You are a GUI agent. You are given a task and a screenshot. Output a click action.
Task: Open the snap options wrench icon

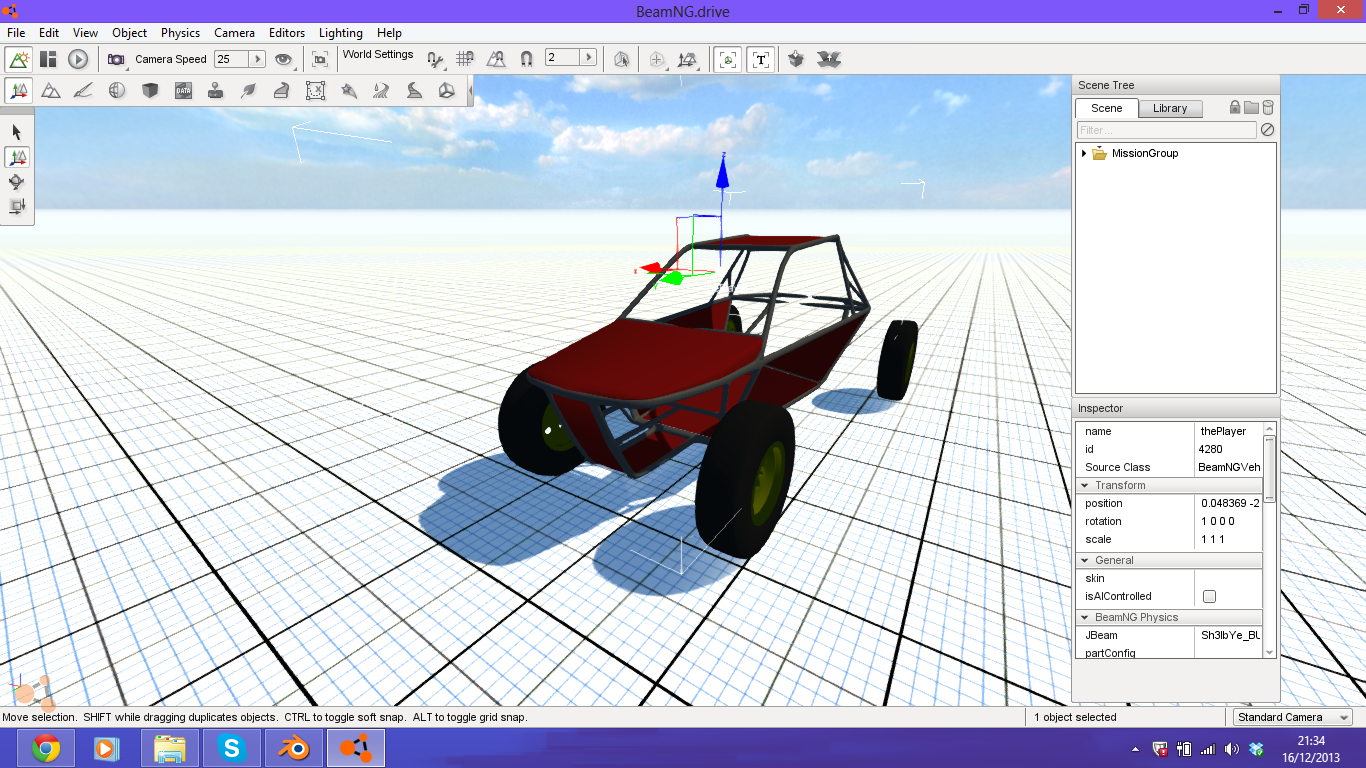pos(435,59)
